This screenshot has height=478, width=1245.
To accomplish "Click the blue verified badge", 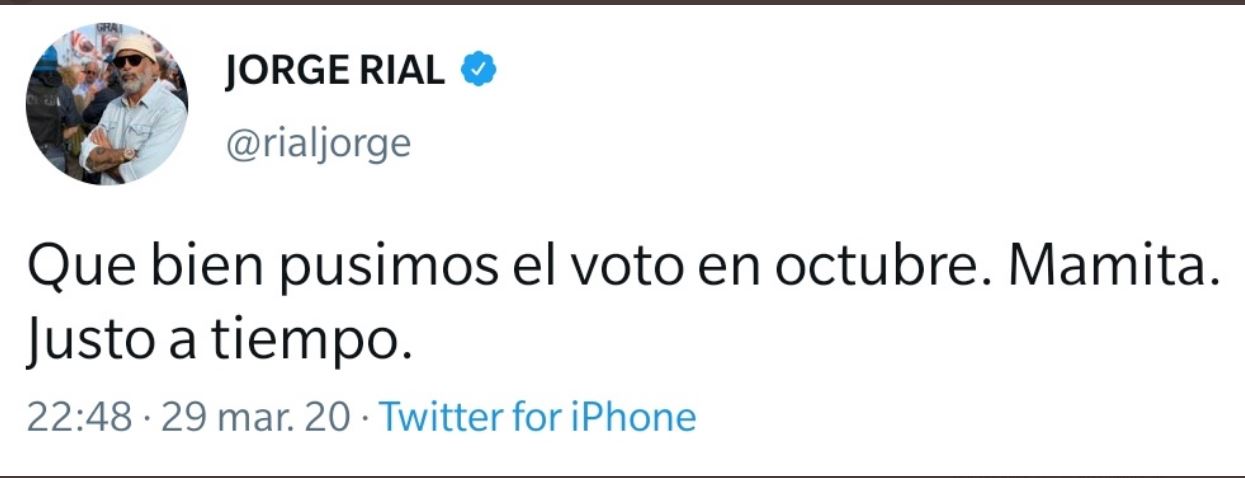I will pos(479,72).
